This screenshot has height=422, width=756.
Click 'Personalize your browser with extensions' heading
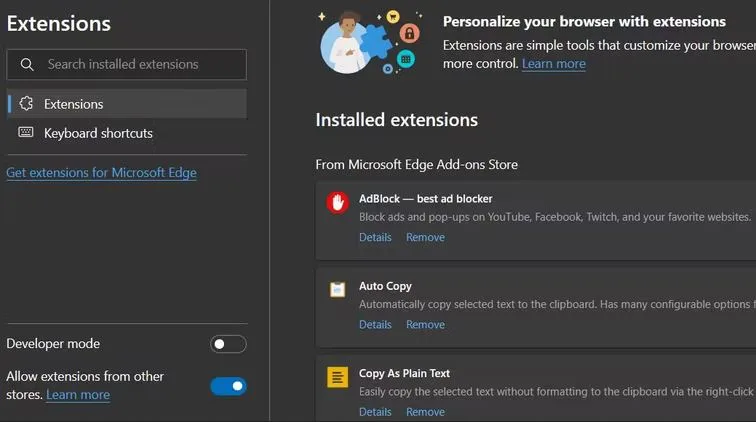(x=584, y=22)
